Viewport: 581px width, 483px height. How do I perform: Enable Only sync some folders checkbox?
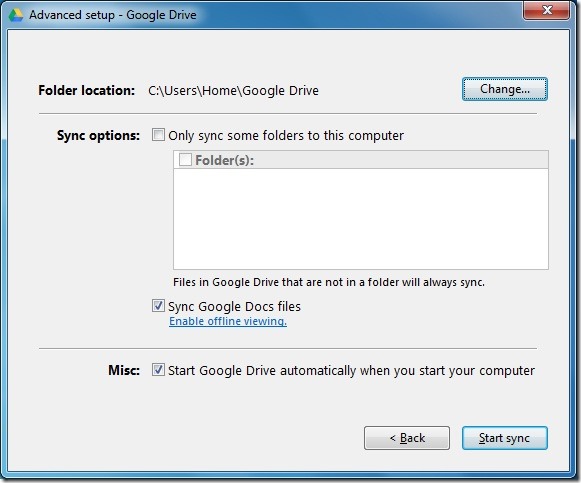(x=158, y=135)
